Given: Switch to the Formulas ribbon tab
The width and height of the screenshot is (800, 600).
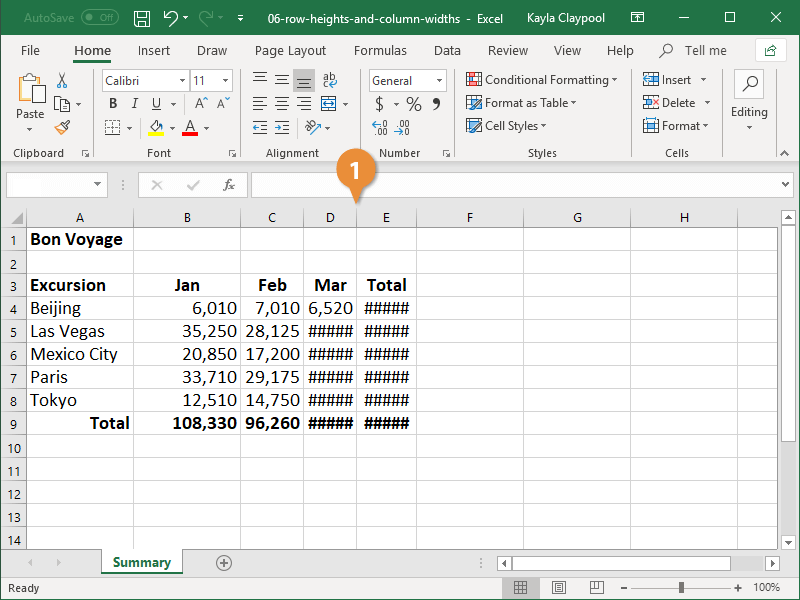Looking at the screenshot, I should 380,50.
